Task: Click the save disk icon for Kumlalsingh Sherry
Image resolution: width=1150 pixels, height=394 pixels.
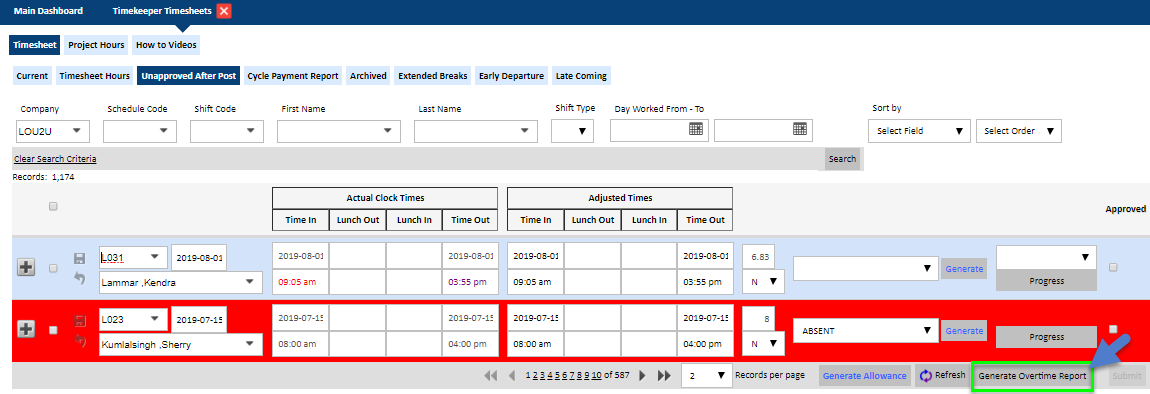Action: [80, 321]
